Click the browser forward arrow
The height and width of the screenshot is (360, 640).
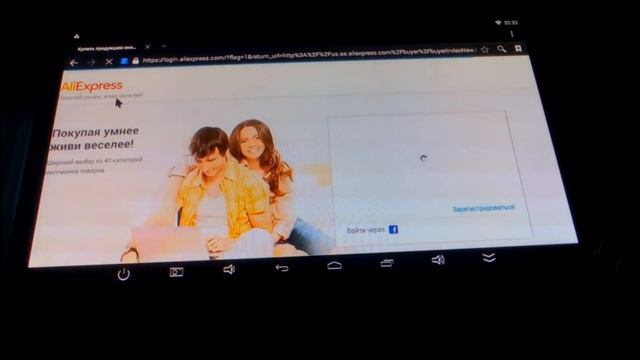tap(91, 62)
